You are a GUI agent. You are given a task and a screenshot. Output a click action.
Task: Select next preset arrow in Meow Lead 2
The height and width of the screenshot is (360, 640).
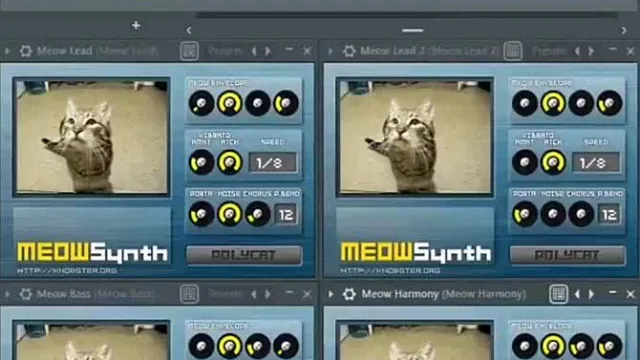click(x=591, y=51)
